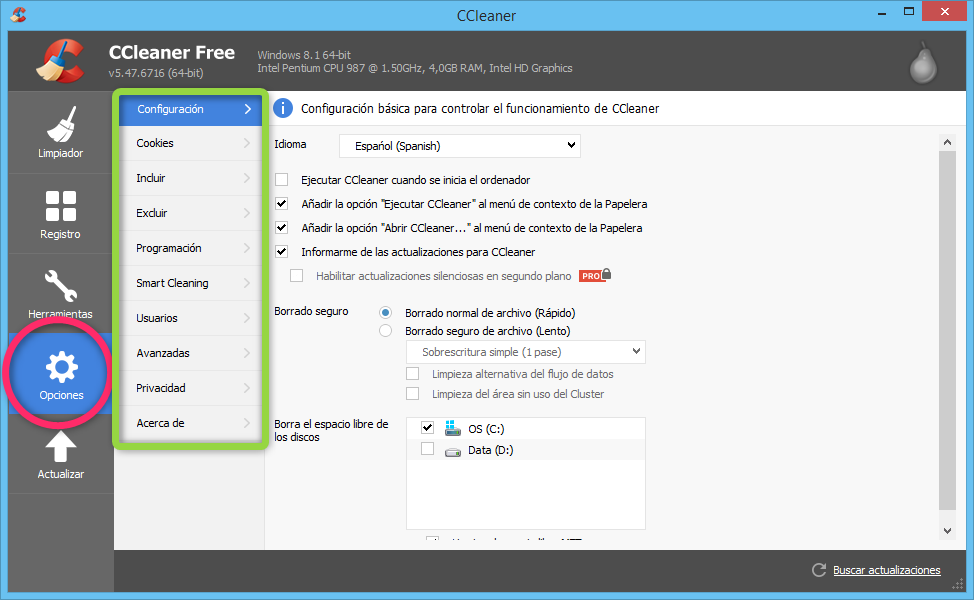The image size is (974, 600).
Task: Click chevron next to Avanzadas
Action: coord(247,353)
